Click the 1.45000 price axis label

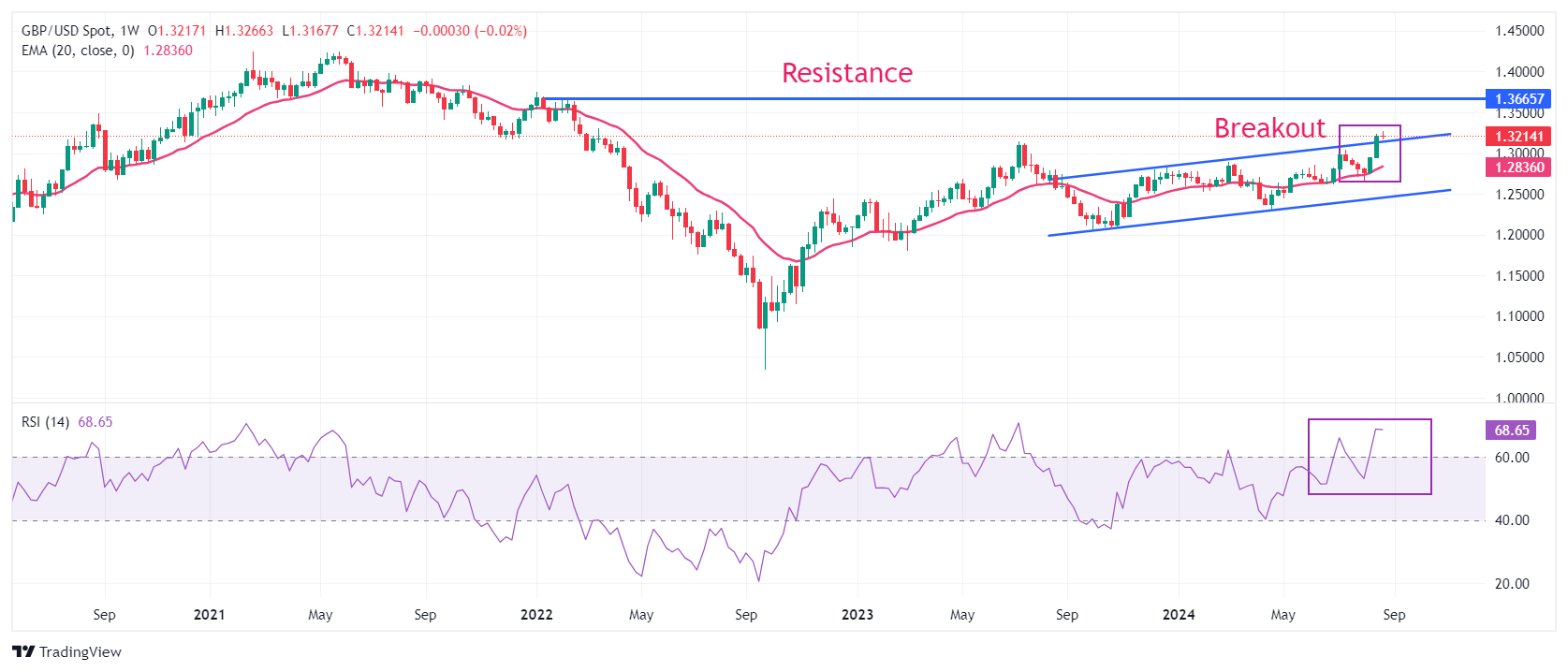(x=1518, y=31)
